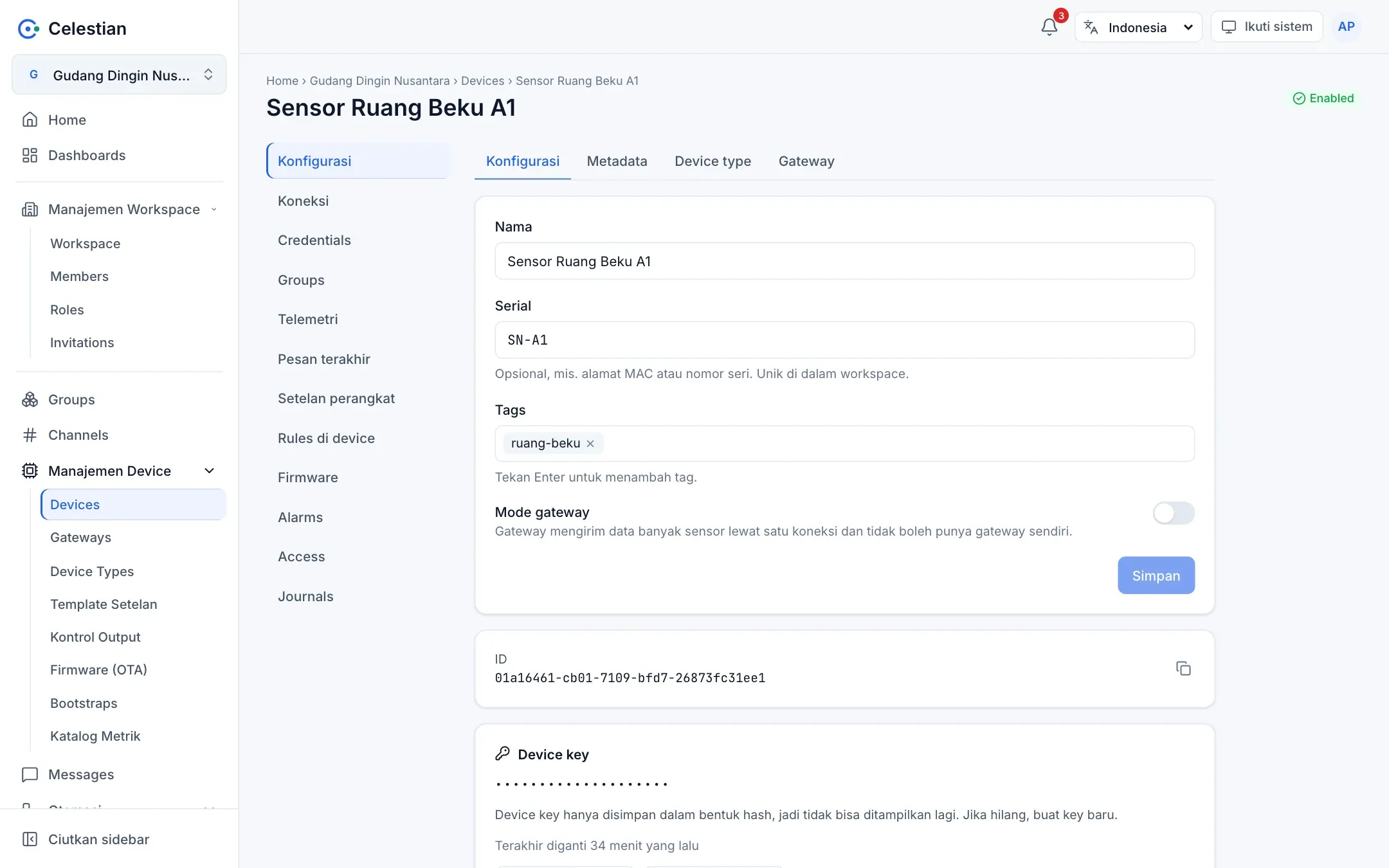Image resolution: width=1389 pixels, height=868 pixels.
Task: Open the notifications bell
Action: pos(1049,27)
